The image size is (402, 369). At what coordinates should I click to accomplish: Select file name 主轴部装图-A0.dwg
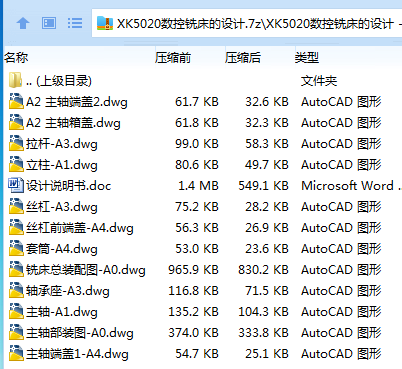coord(80,333)
